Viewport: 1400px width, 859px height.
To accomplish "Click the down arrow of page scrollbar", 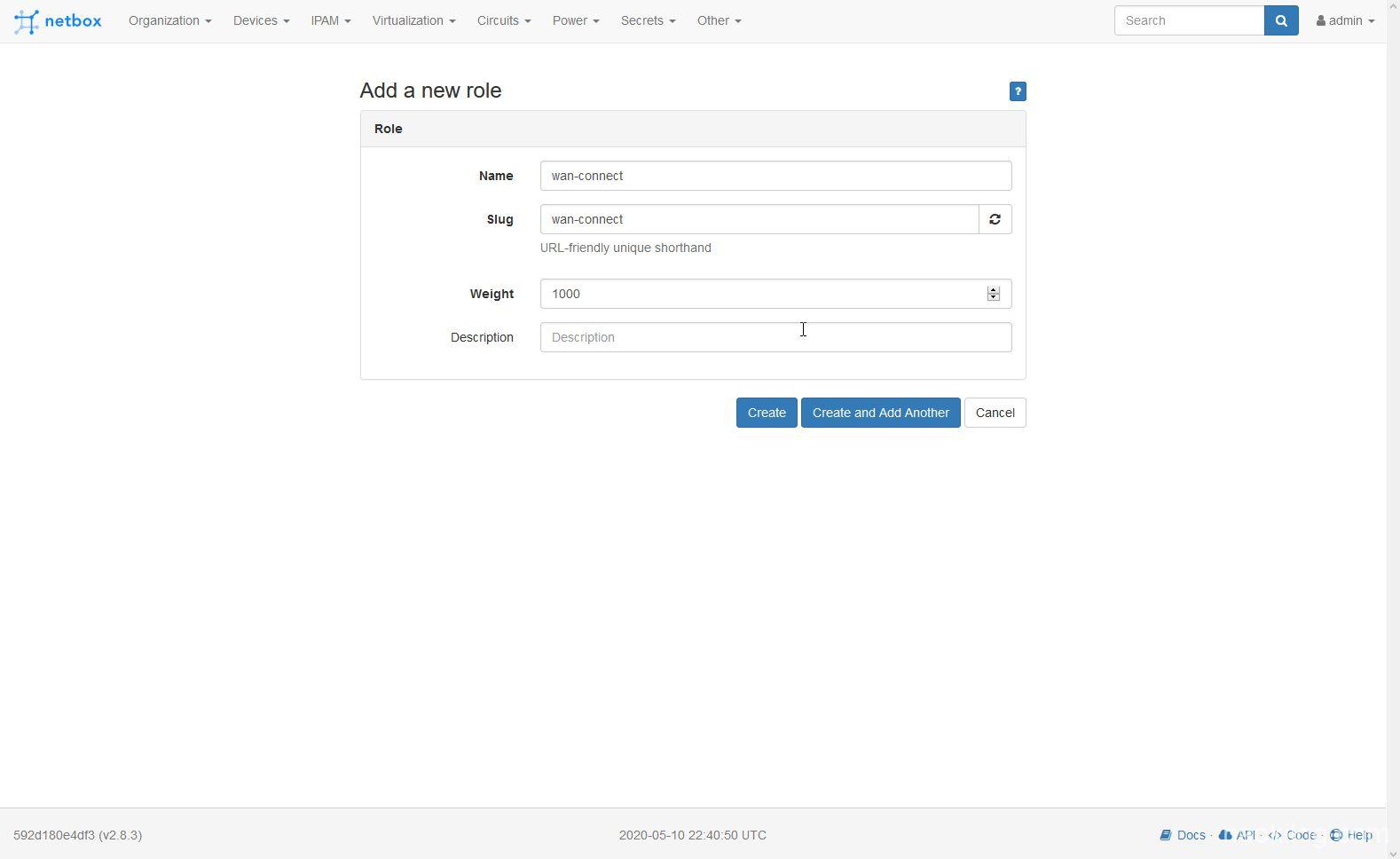I will coord(1393,853).
